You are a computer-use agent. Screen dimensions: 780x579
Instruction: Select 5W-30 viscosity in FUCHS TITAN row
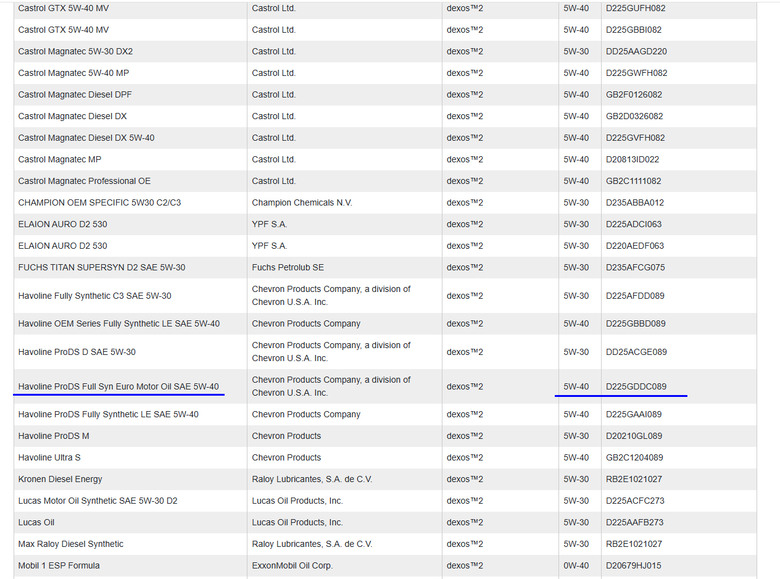point(576,268)
